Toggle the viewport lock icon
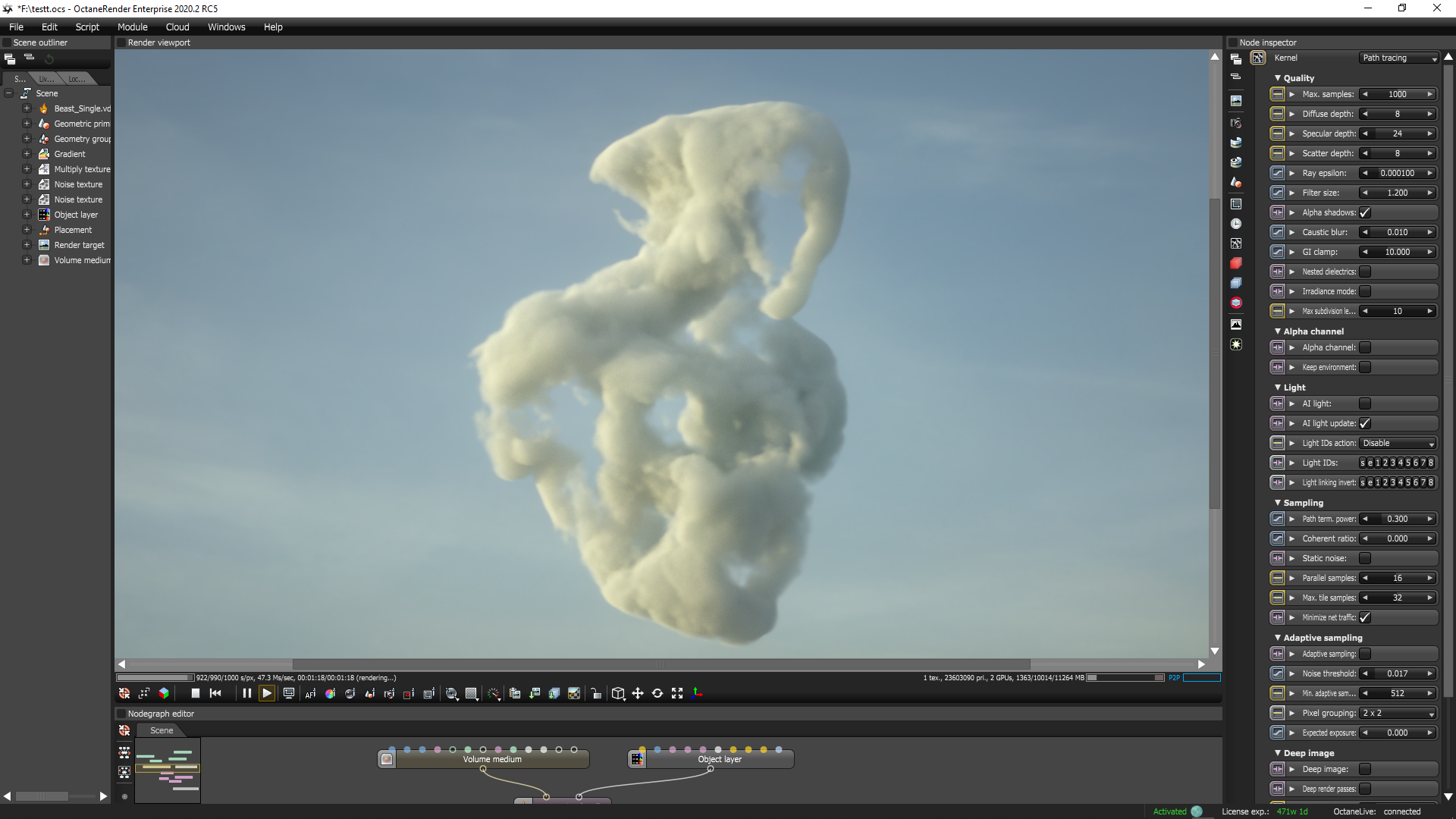Screen dimensions: 1456x819 (596, 693)
